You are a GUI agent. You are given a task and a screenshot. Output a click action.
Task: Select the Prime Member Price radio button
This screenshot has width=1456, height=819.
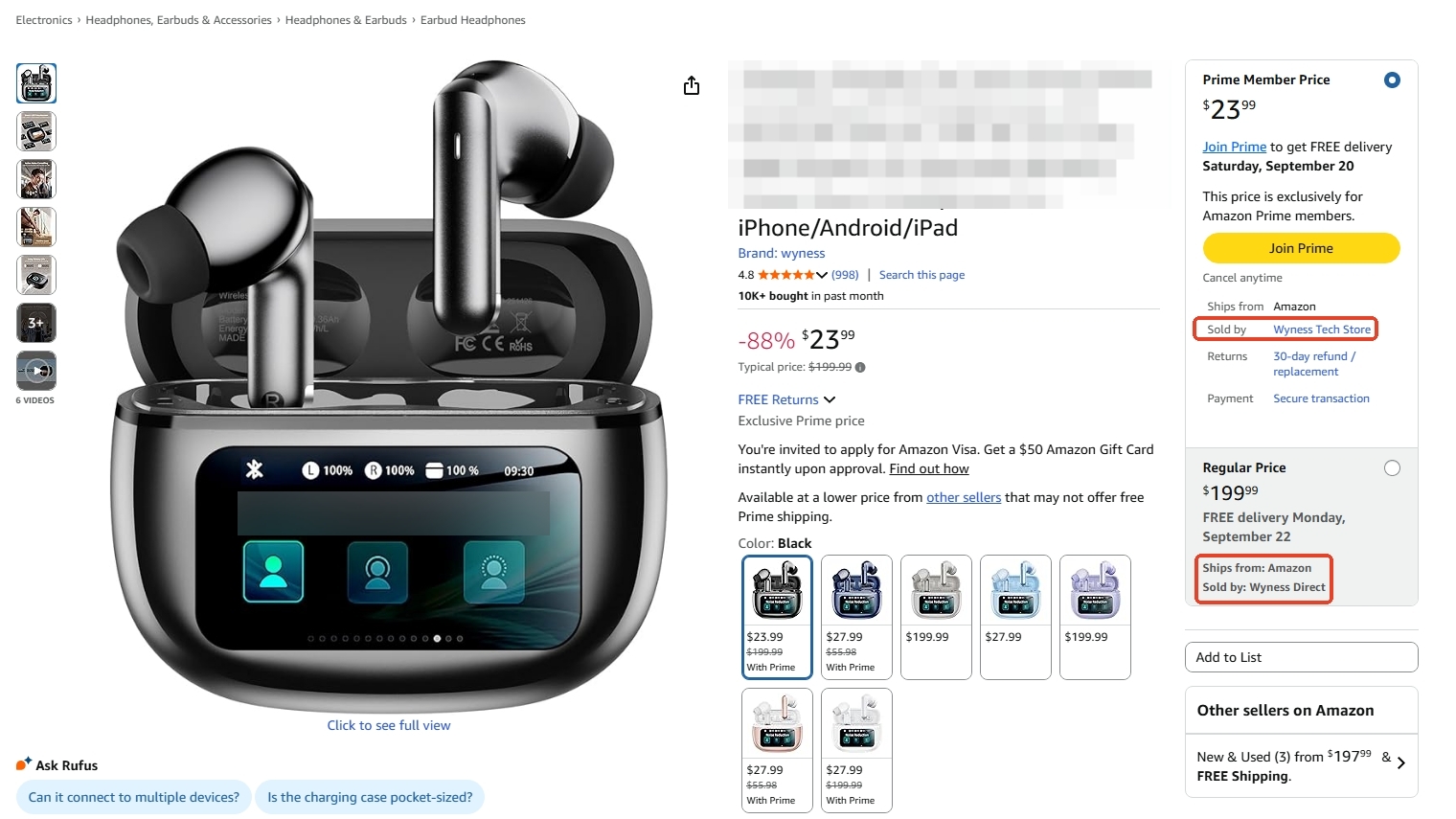(1392, 80)
